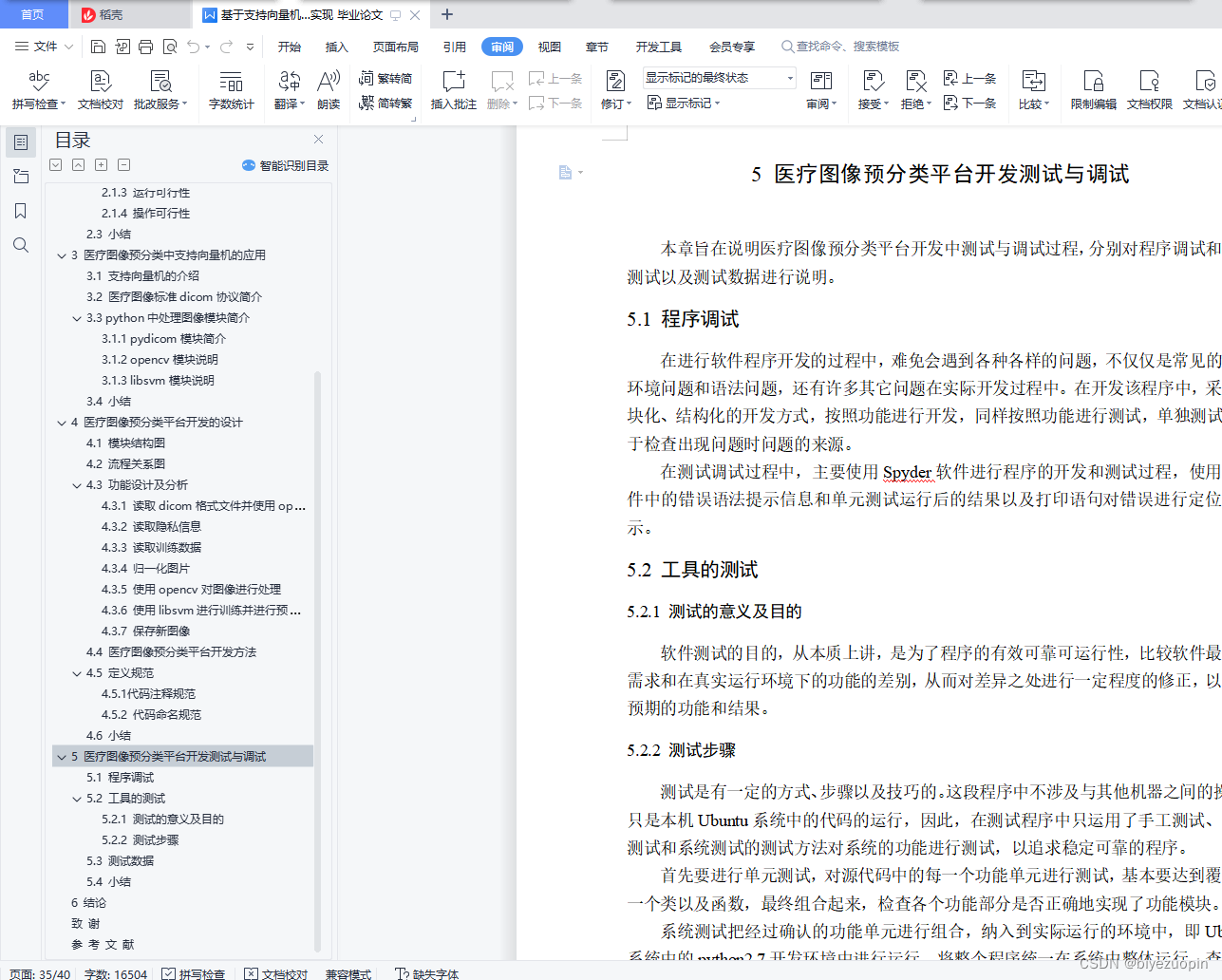Screen dimensions: 1222x980
Task: Convert to simplified Chinese (简转繁)
Action: pyautogui.click(x=385, y=103)
